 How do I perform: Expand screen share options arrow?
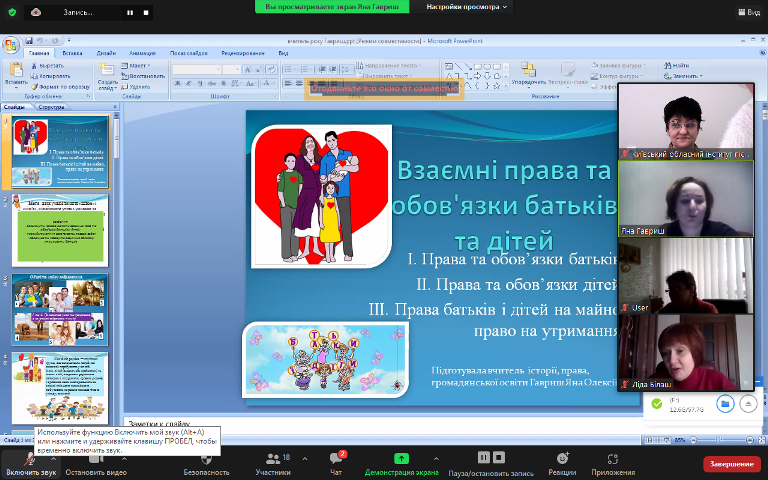436,458
